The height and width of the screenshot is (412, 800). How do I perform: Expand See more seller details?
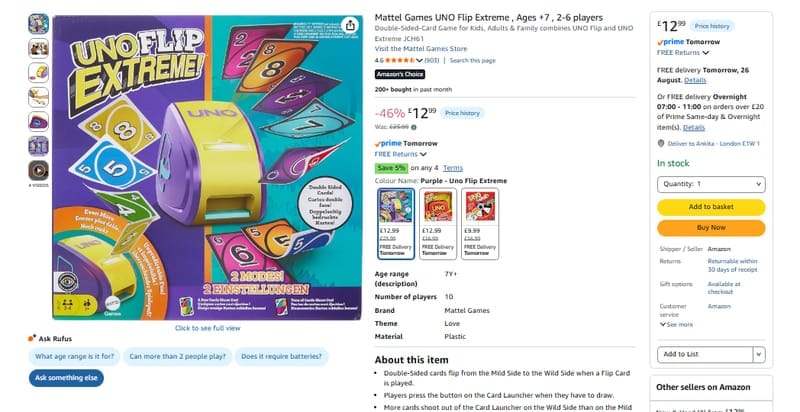point(677,324)
